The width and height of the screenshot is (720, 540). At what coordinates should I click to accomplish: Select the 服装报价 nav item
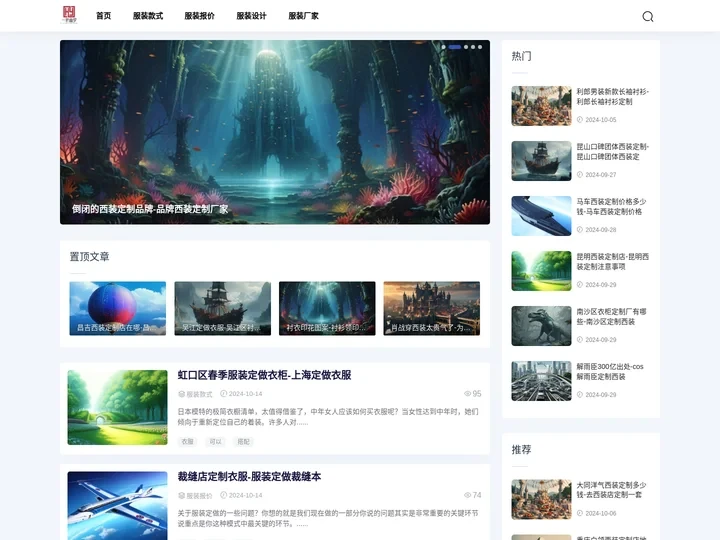(199, 16)
